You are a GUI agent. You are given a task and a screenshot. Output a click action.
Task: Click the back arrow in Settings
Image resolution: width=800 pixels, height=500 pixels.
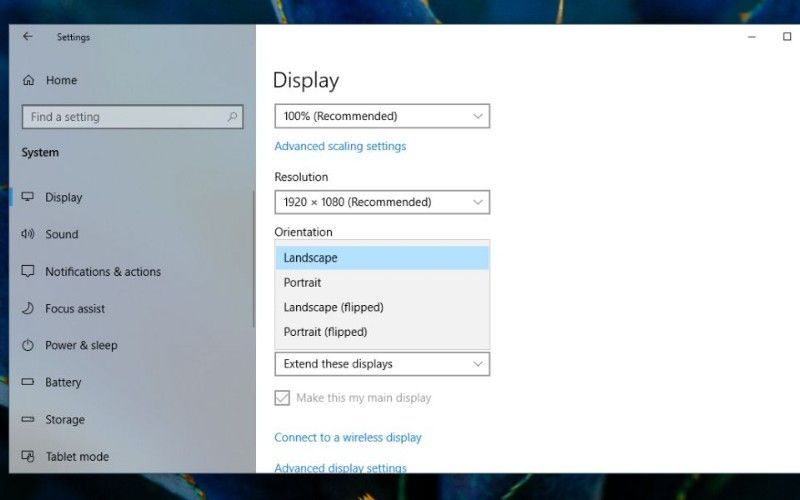click(27, 37)
